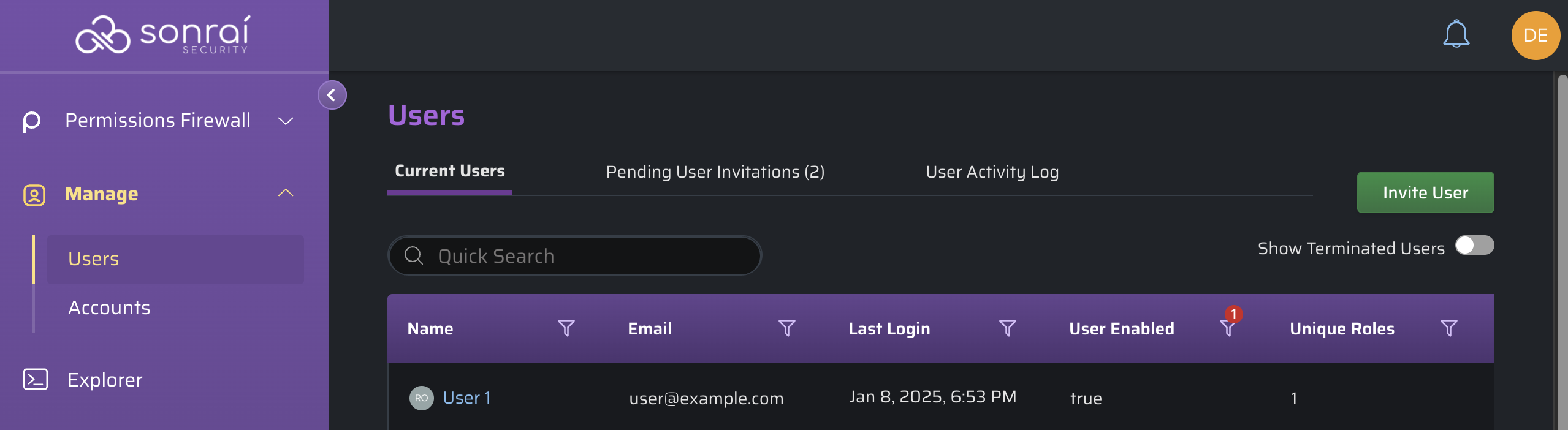Toggle Show Terminated Users switch
Screen dimensions: 1568x430
pyautogui.click(x=1474, y=246)
